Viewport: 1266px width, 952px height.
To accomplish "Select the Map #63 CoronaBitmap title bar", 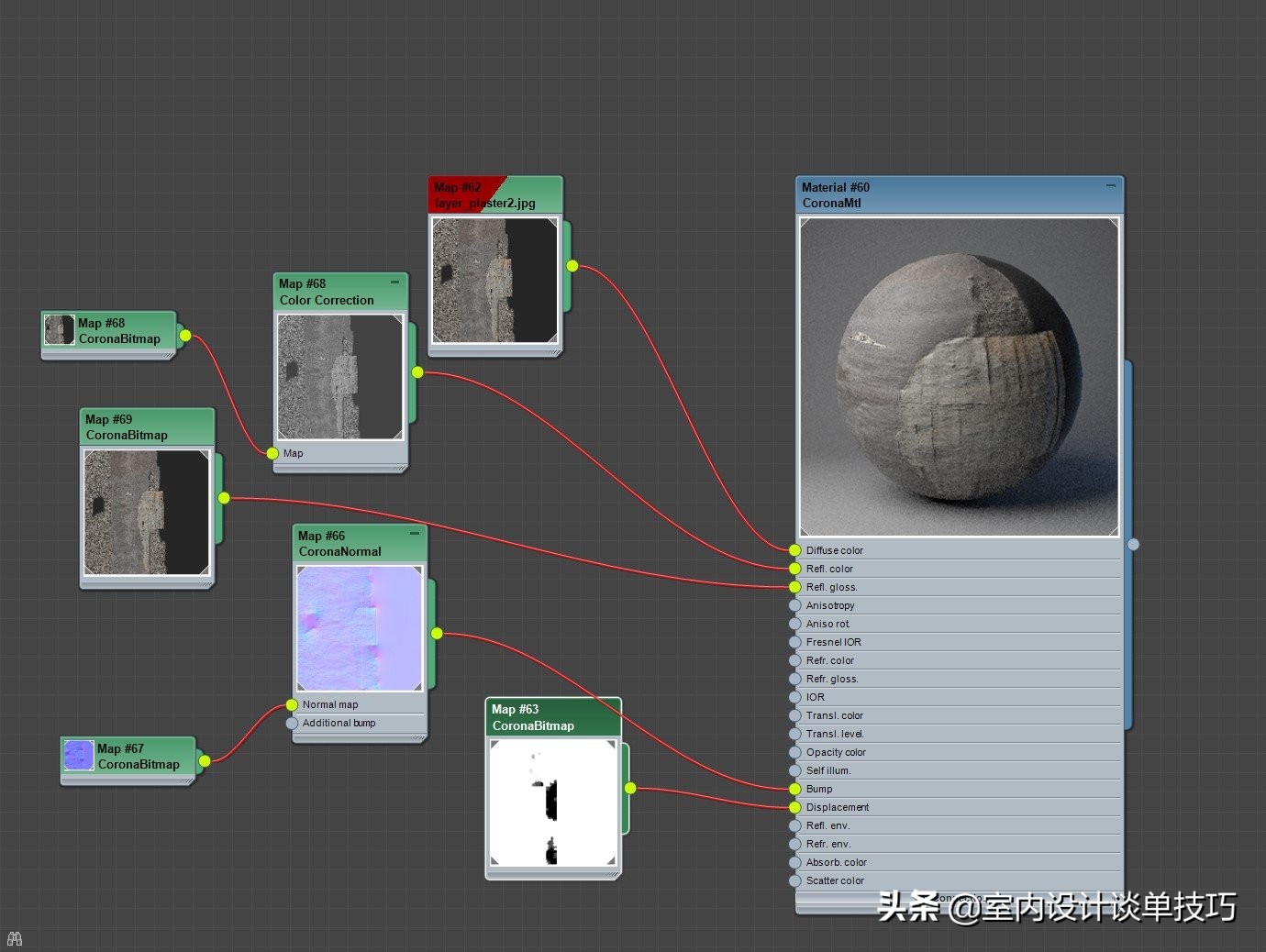I will (x=552, y=717).
